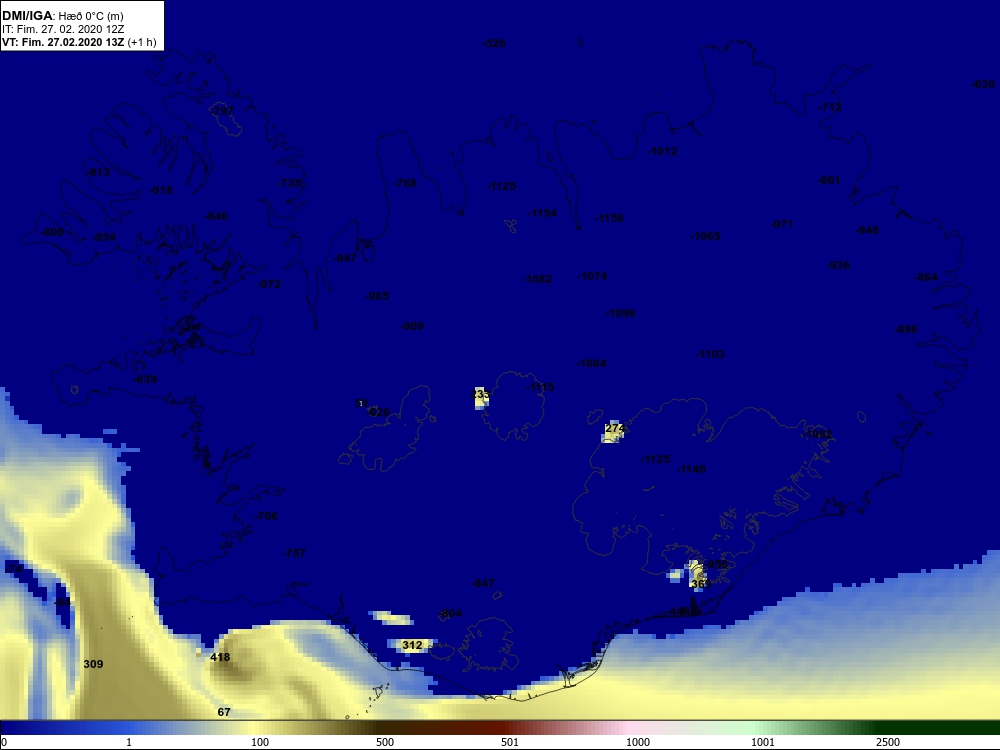Select the 67 value near the legend
The width and height of the screenshot is (1000, 750).
tap(224, 712)
